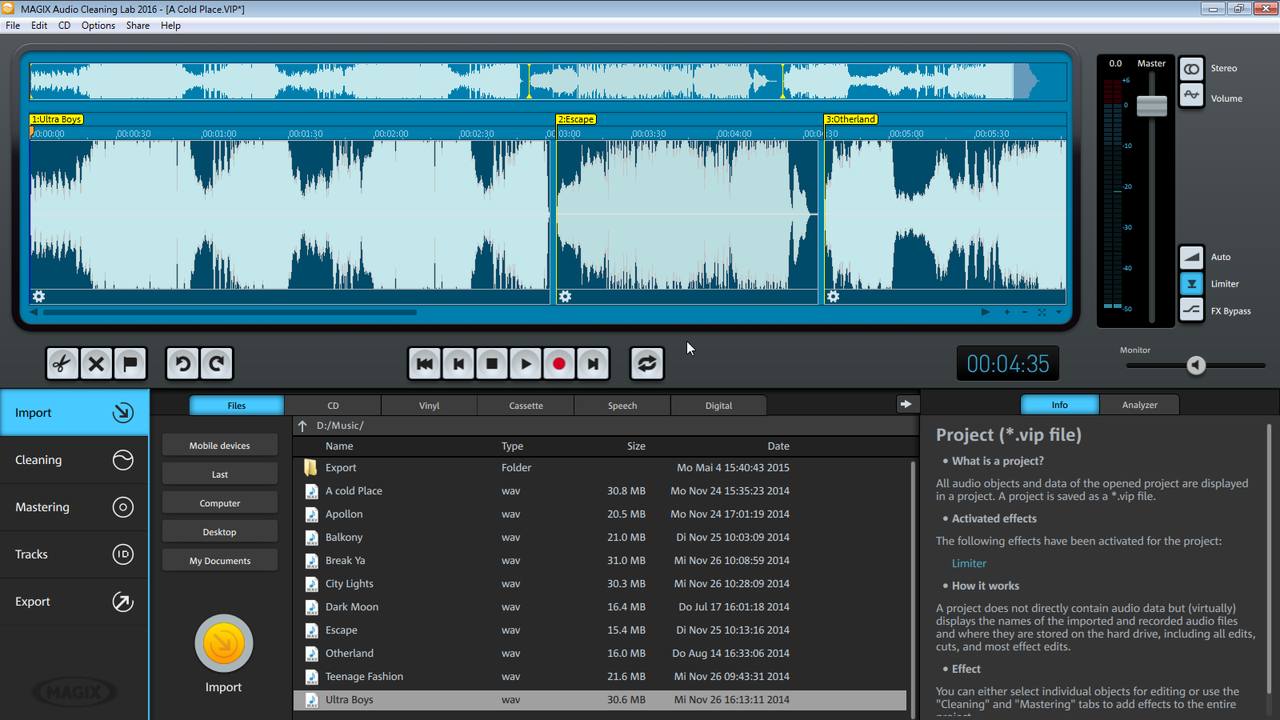Go up one folder level
1280x720 pixels.
click(x=303, y=426)
